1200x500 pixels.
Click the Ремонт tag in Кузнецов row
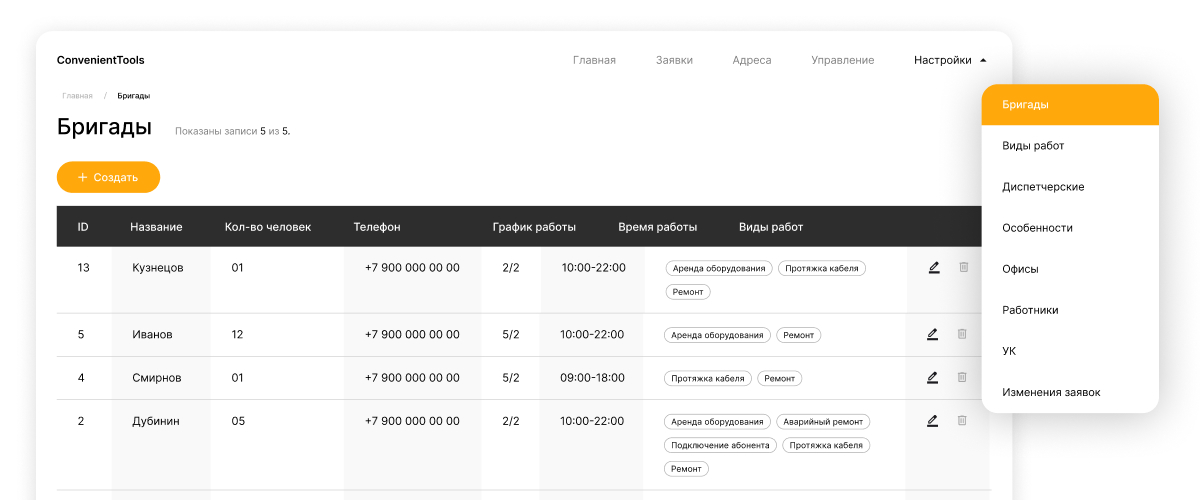click(x=687, y=292)
